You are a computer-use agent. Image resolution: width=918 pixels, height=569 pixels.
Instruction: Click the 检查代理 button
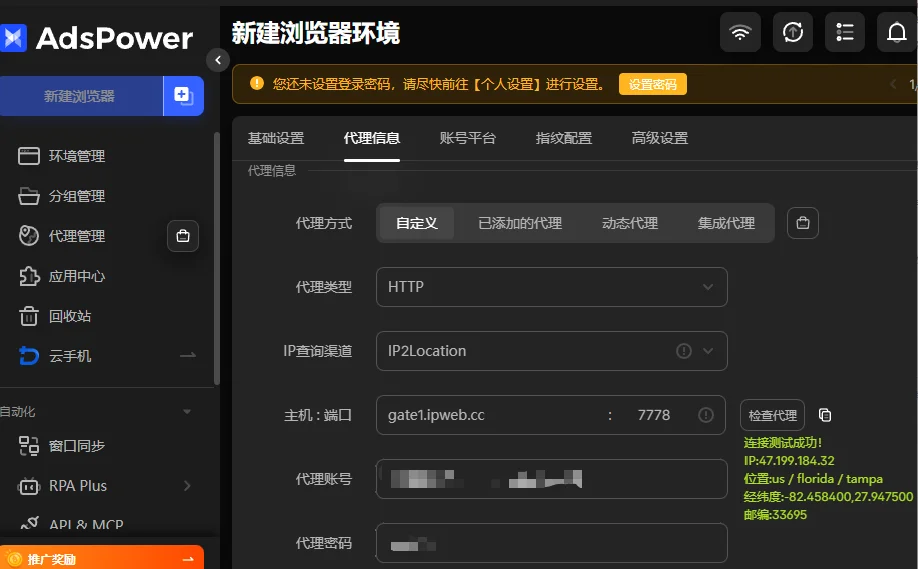coord(772,415)
